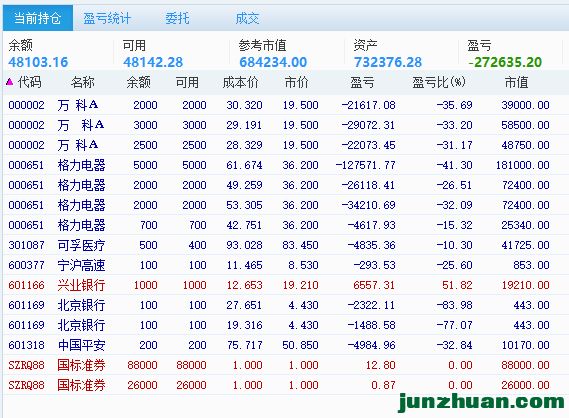569x418 pixels.
Task: Sort holdings by 名称 column header
Action: (x=82, y=82)
